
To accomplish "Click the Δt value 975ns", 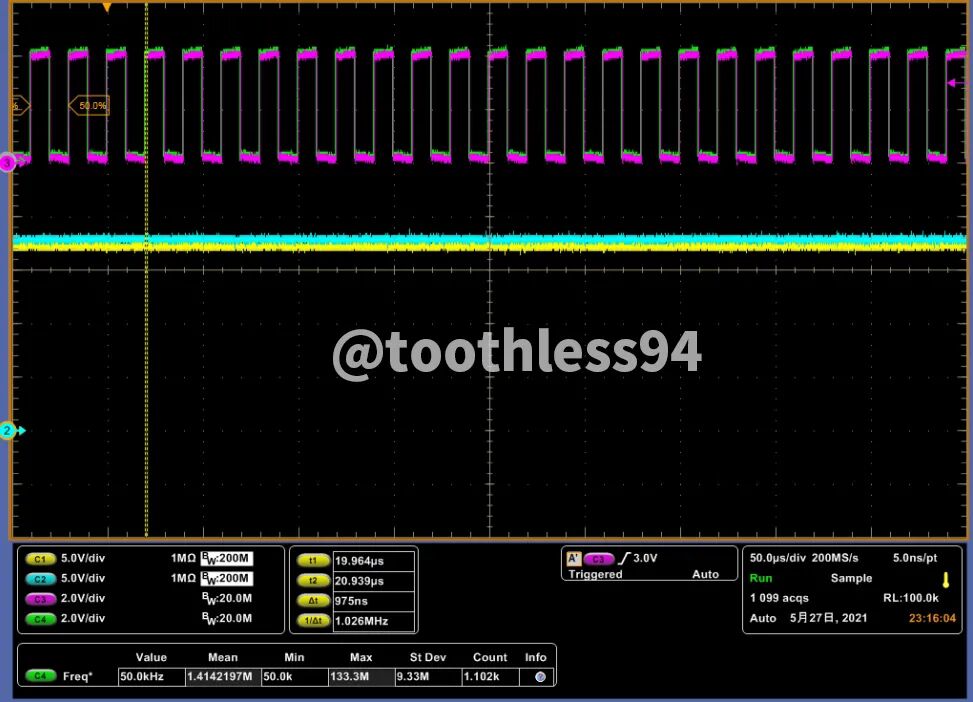I will (x=374, y=600).
